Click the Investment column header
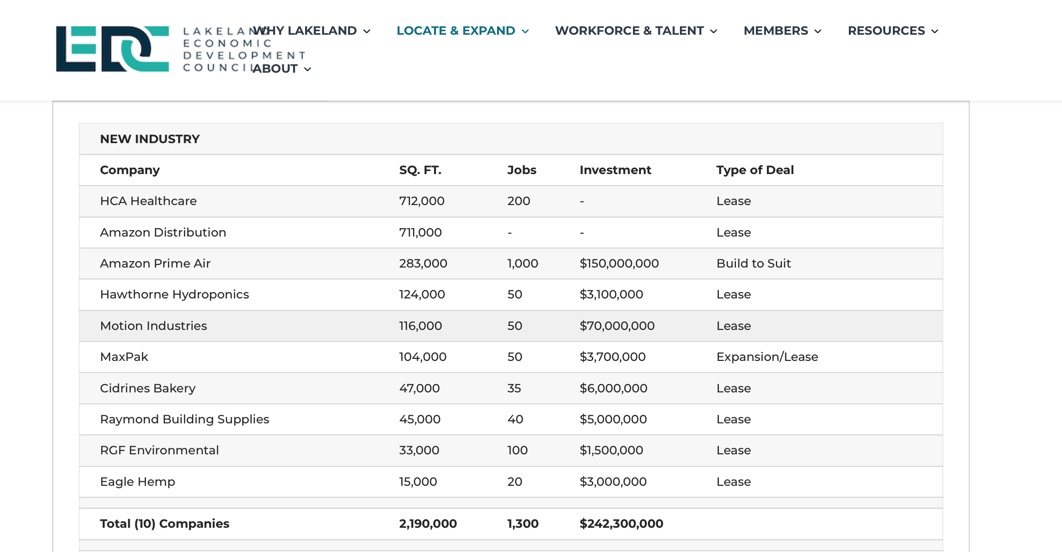Viewport: 1062px width, 552px height. [615, 170]
